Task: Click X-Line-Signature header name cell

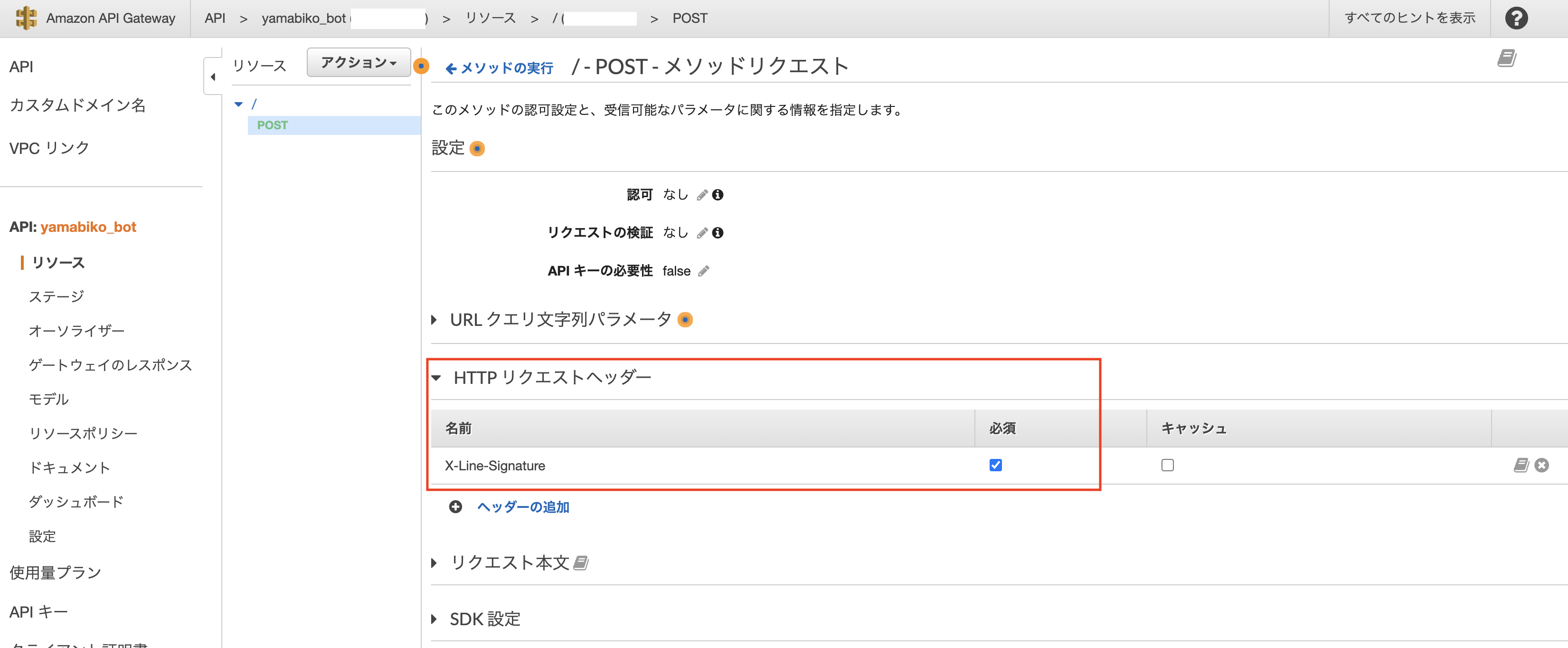Action: [x=495, y=466]
